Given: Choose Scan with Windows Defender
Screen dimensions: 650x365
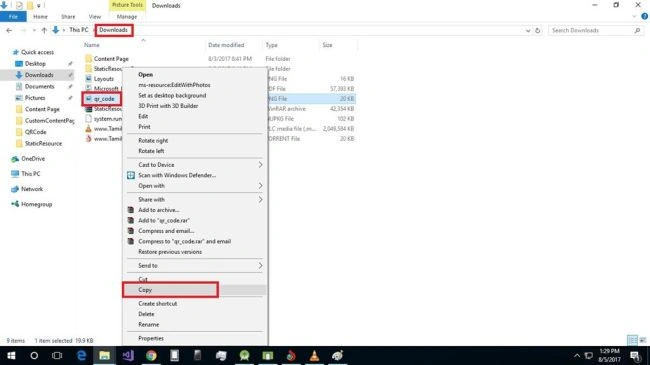Looking at the screenshot, I should tap(177, 175).
